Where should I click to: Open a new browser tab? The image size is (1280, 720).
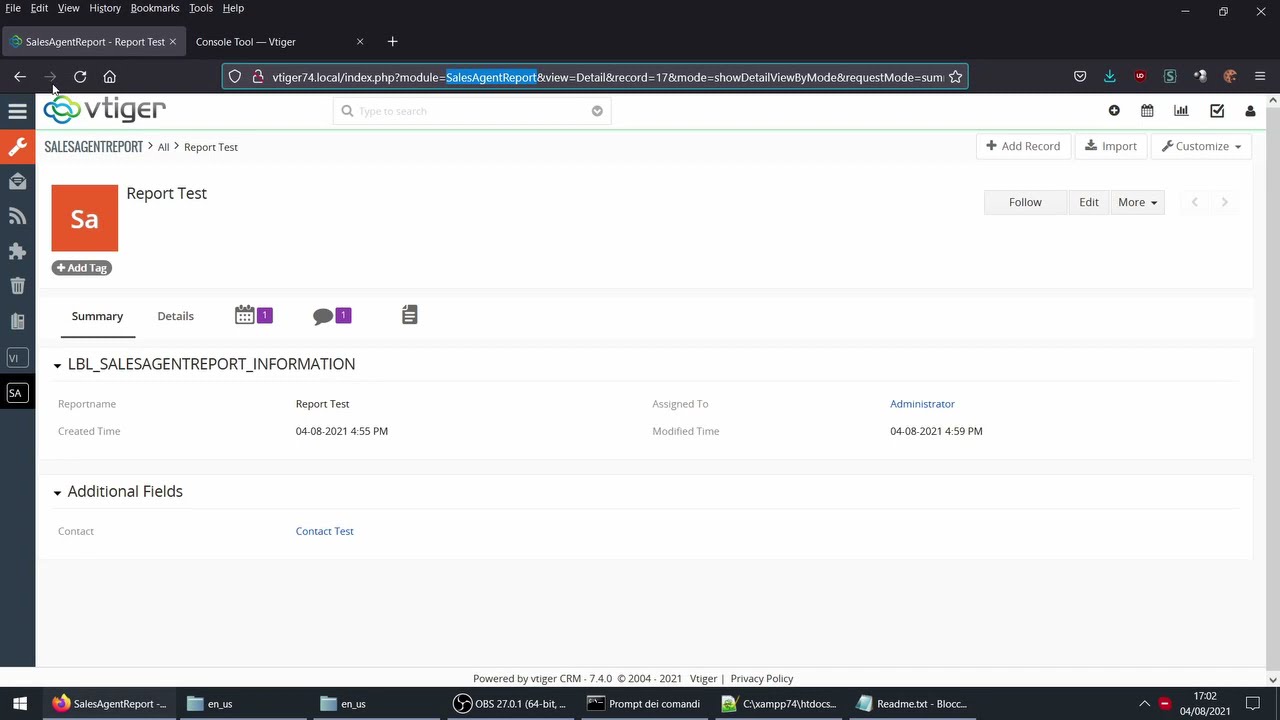392,42
